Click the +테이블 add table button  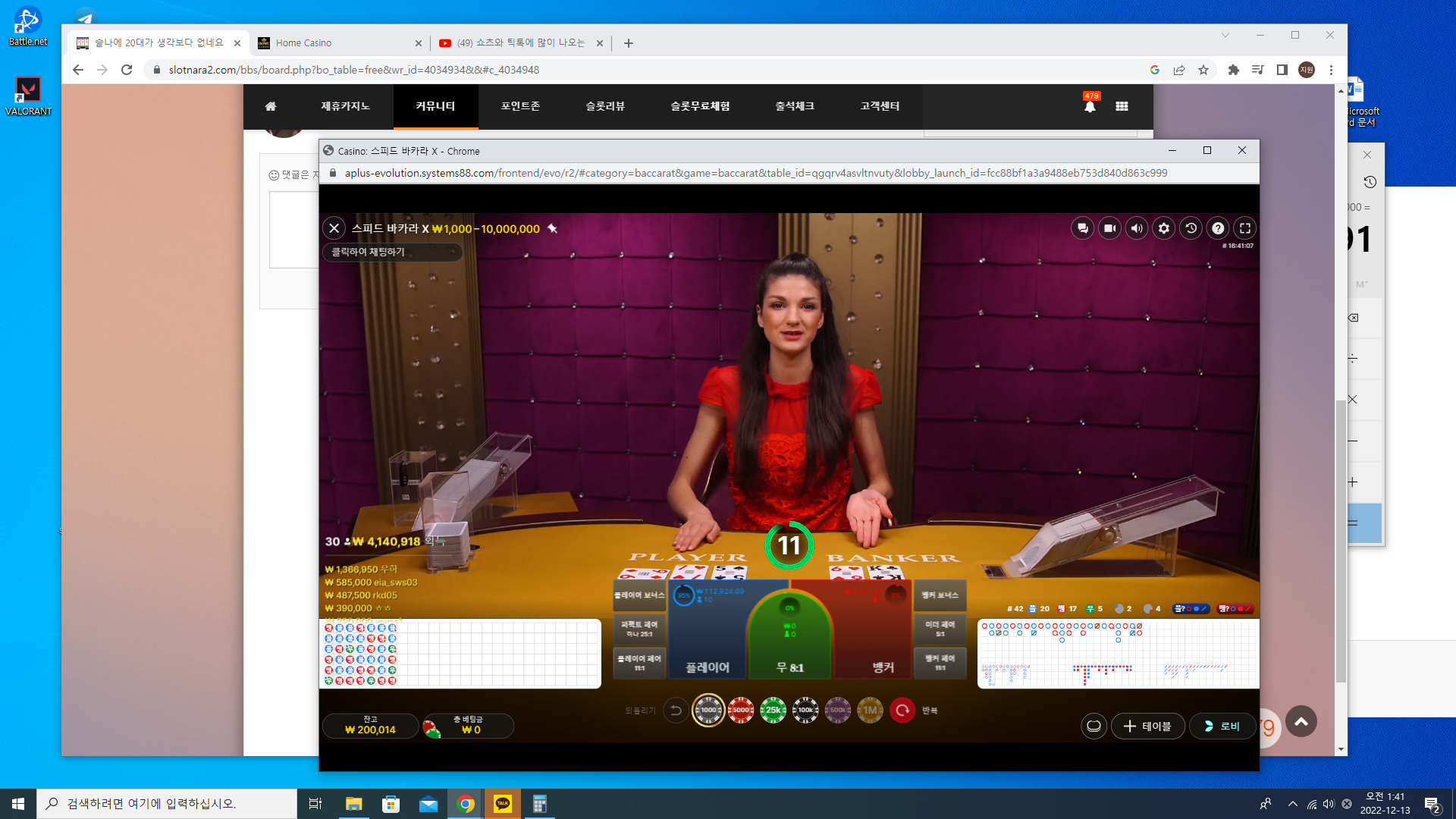click(1147, 726)
